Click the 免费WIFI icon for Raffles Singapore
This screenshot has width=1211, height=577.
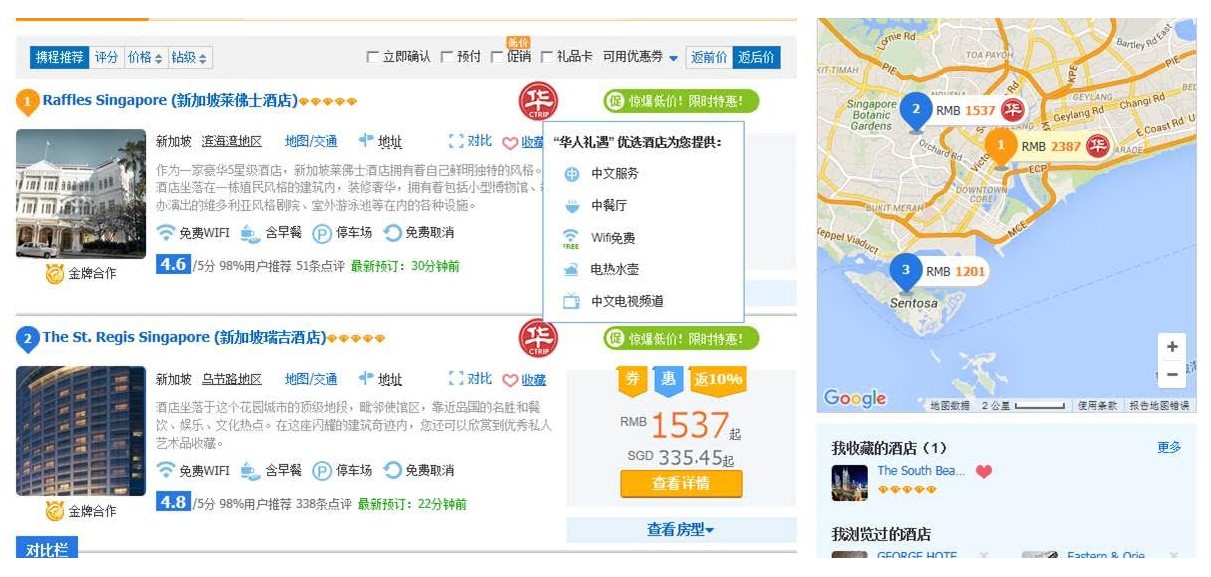[166, 233]
